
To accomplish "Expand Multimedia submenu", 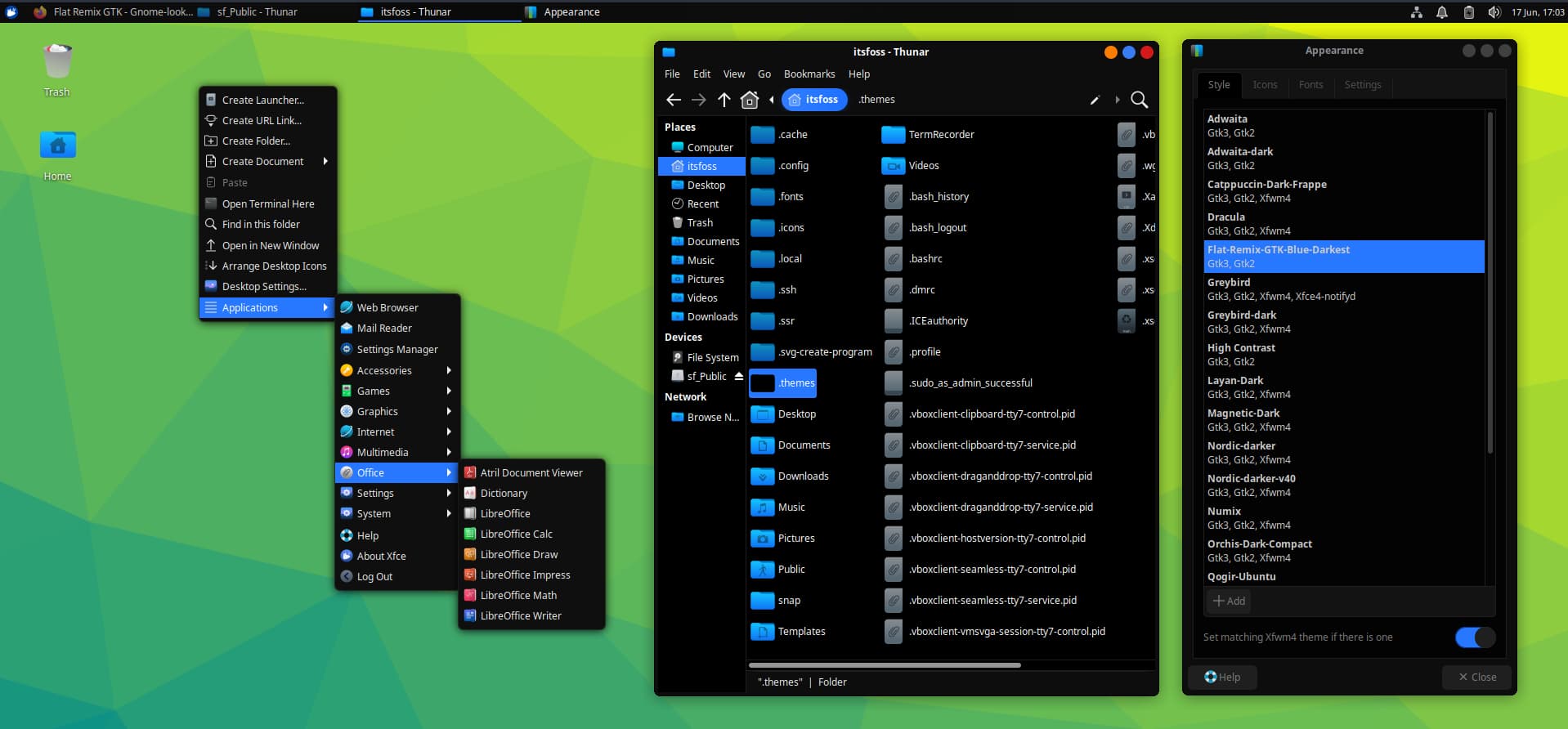I will point(397,453).
